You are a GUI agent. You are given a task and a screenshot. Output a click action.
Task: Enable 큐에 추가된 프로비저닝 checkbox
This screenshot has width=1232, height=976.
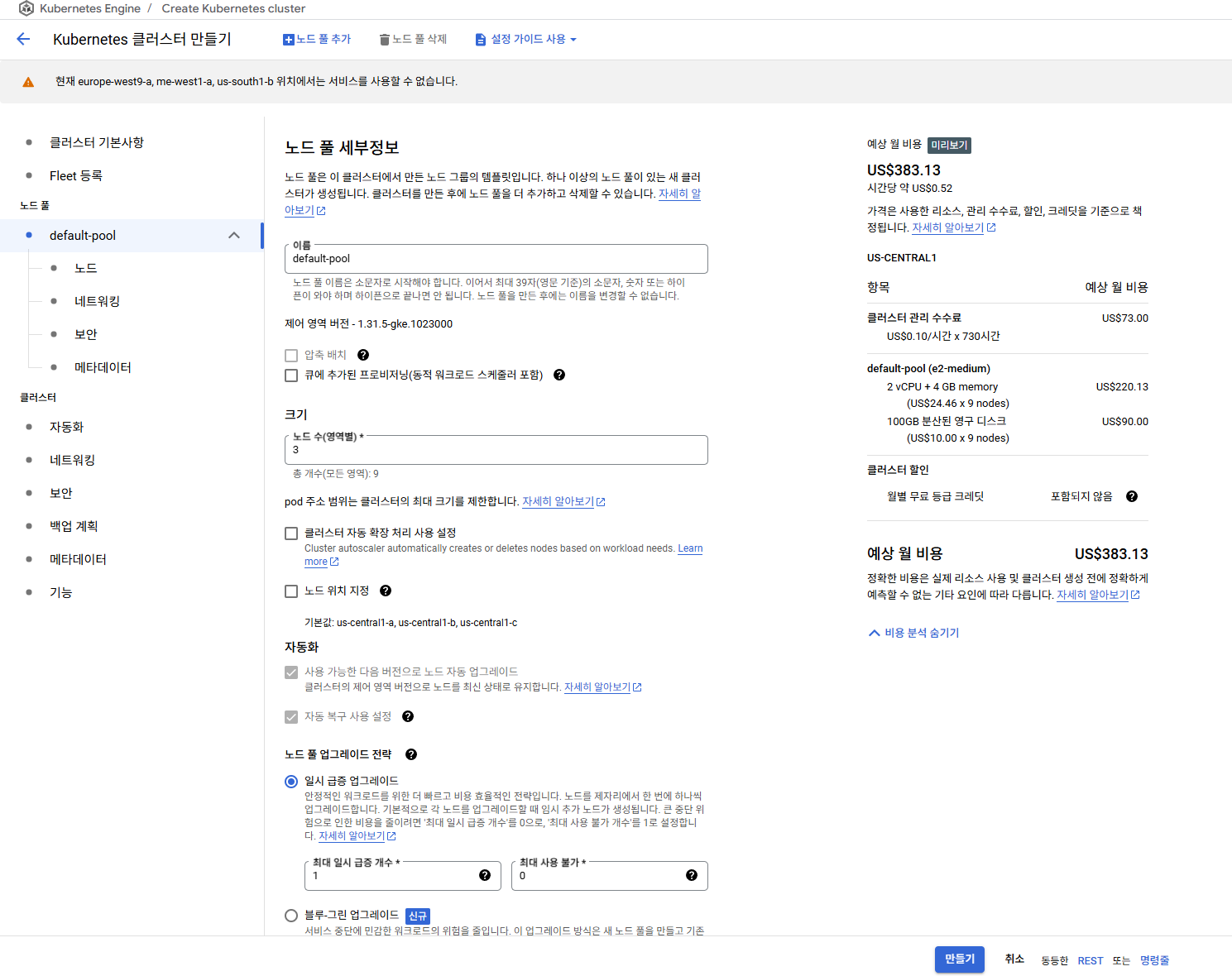point(291,376)
